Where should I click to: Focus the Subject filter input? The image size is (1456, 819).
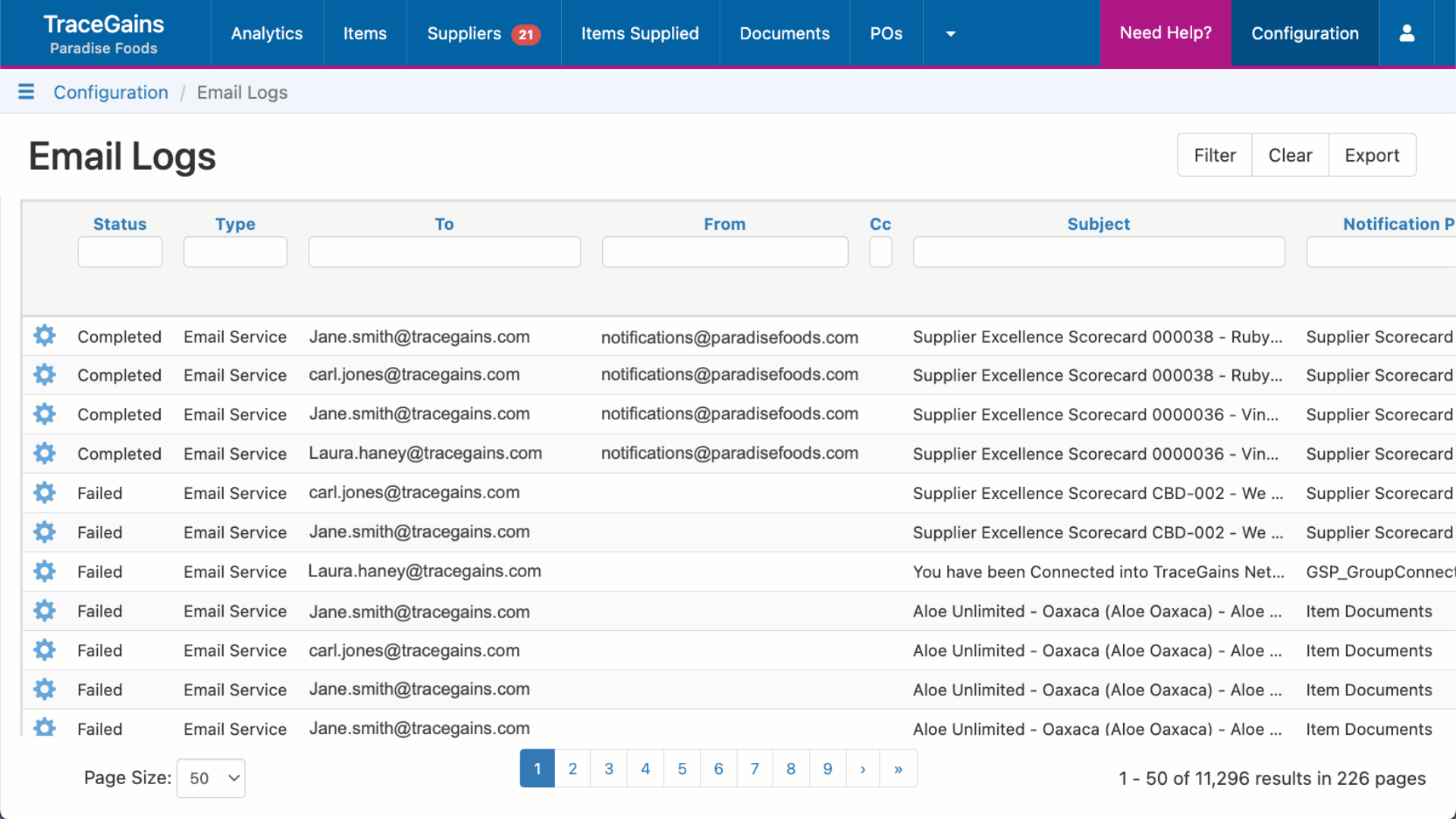(x=1099, y=252)
